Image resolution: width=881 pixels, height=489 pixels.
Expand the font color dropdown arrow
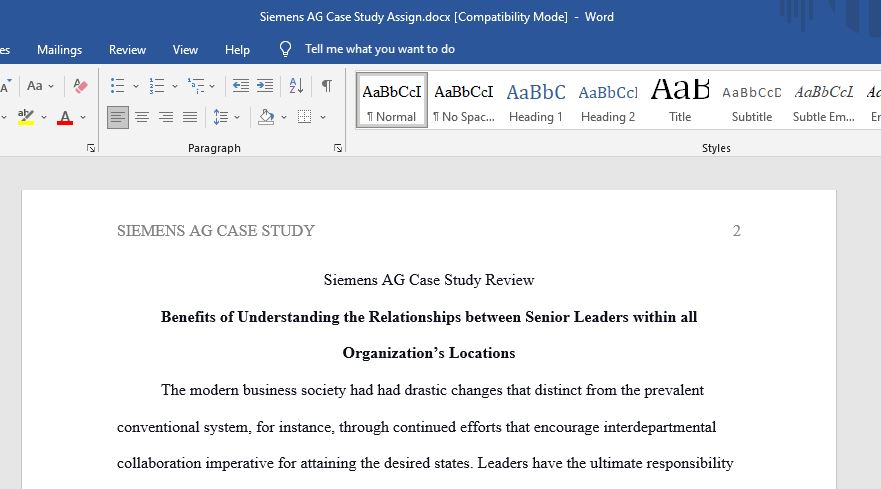(x=83, y=117)
